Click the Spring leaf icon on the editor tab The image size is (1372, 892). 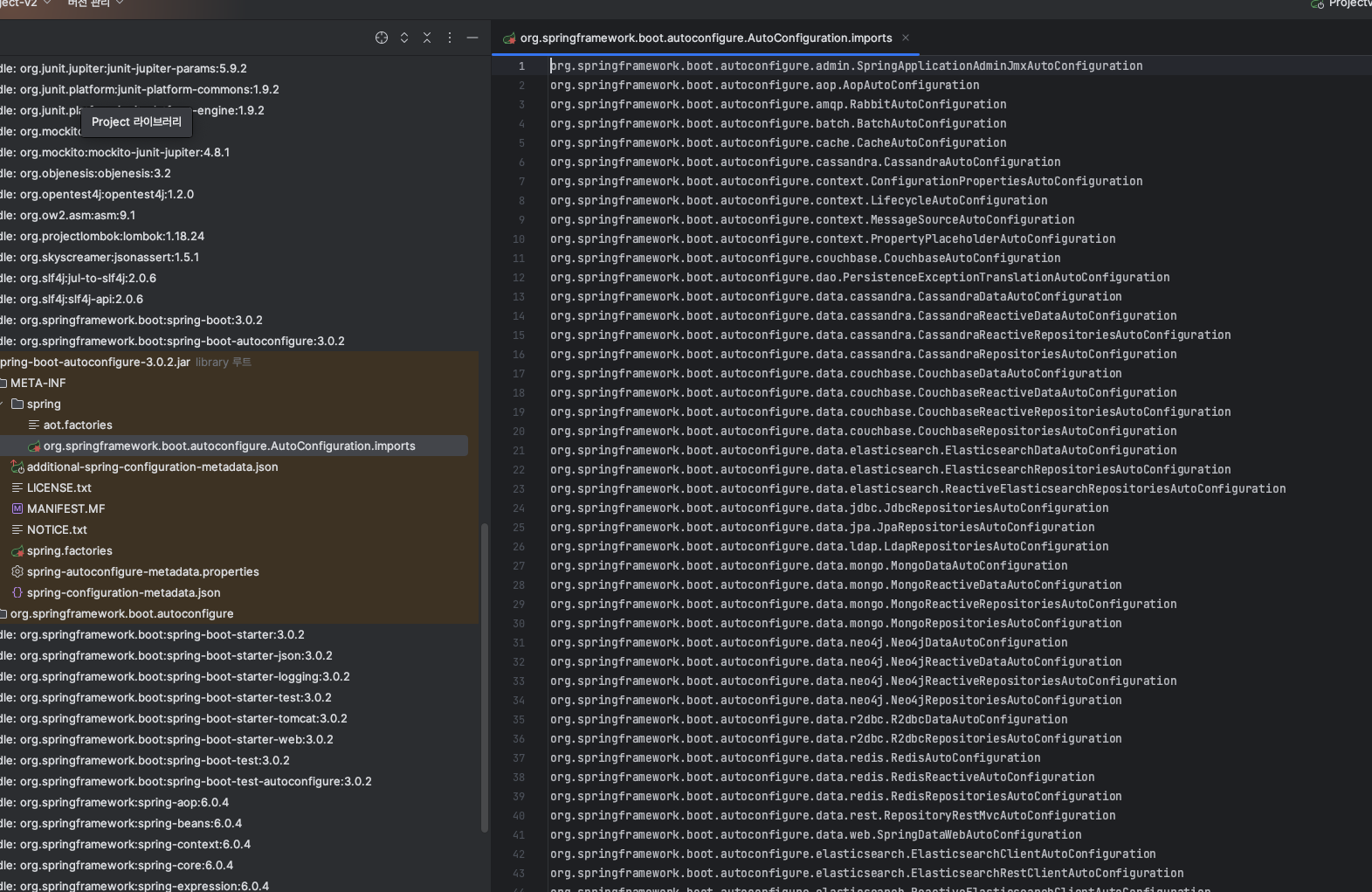coord(509,38)
